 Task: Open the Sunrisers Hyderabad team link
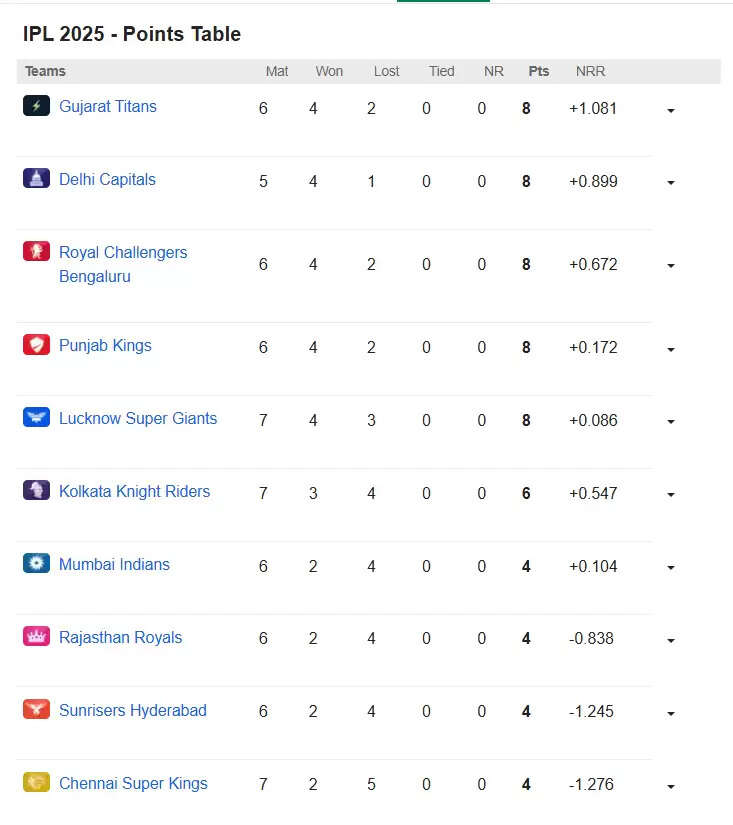click(x=133, y=710)
